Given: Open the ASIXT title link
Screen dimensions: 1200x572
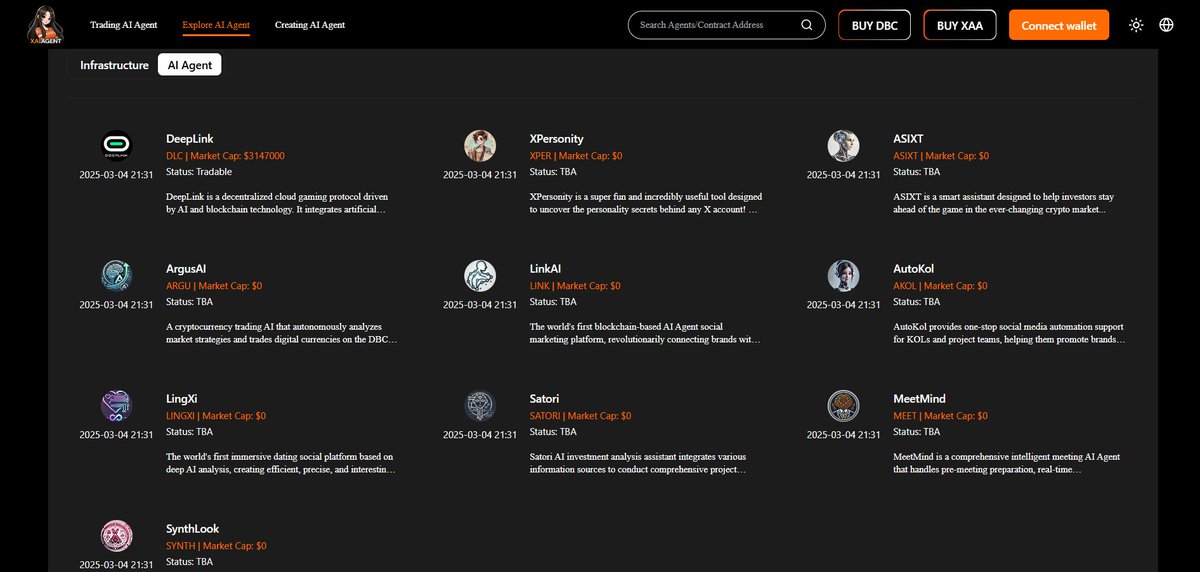Looking at the screenshot, I should [909, 139].
